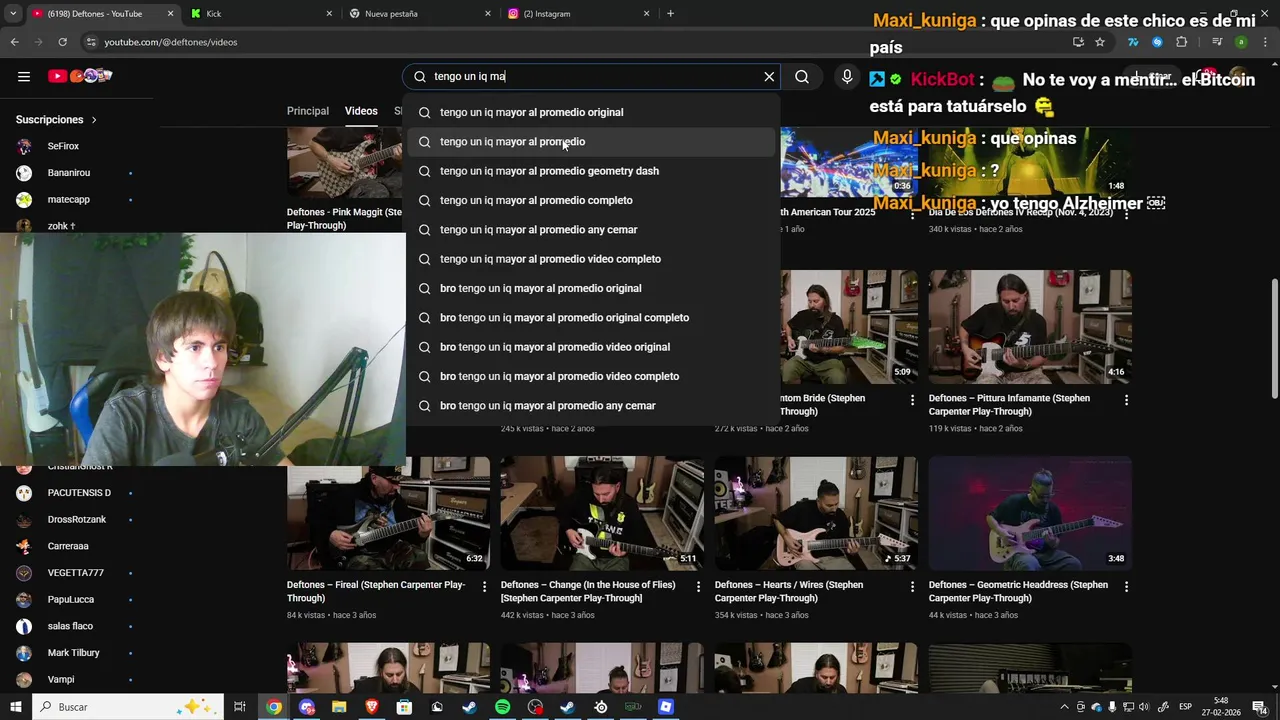Screen dimensions: 1280x720
Task: Open channel Principal tab
Action: (x=308, y=111)
